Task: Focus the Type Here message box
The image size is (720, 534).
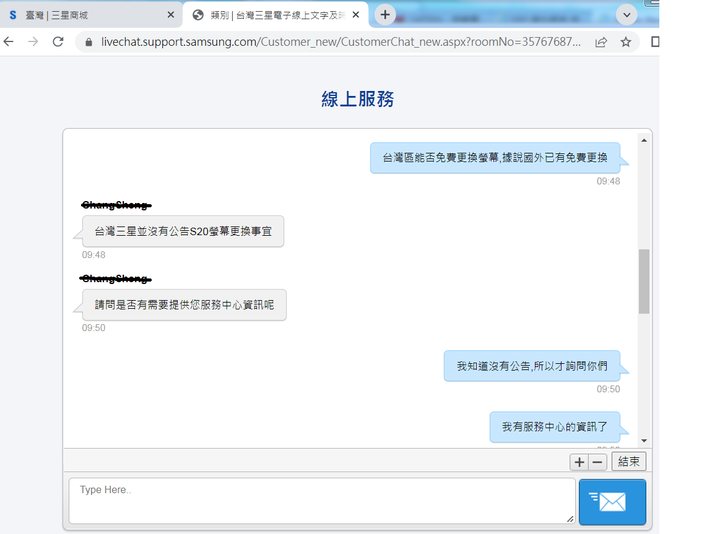Action: coord(322,500)
